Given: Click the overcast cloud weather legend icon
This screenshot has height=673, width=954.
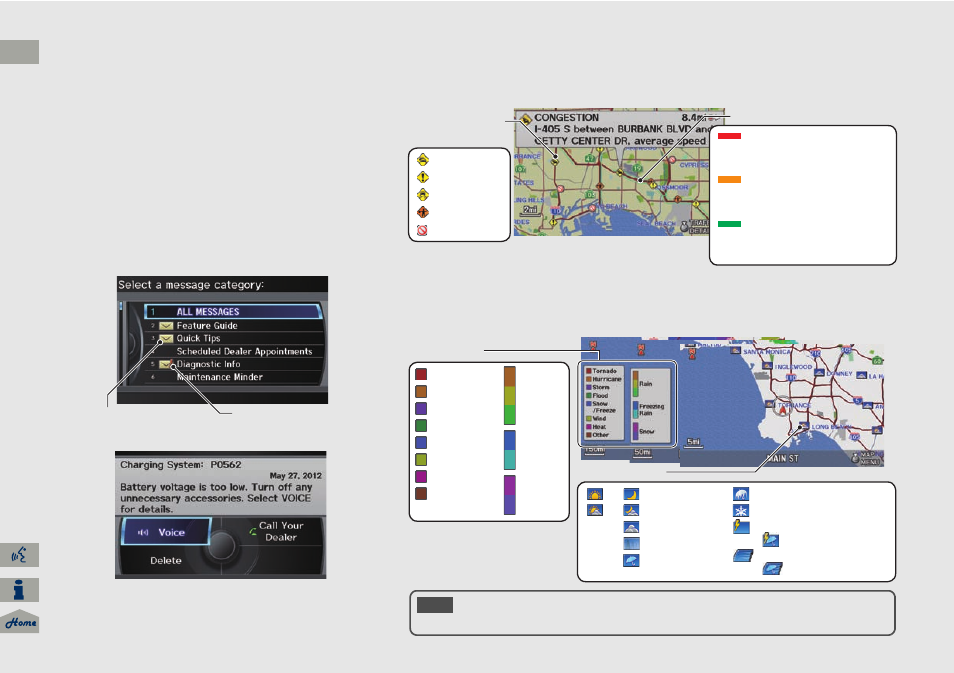Looking at the screenshot, I should [x=631, y=527].
